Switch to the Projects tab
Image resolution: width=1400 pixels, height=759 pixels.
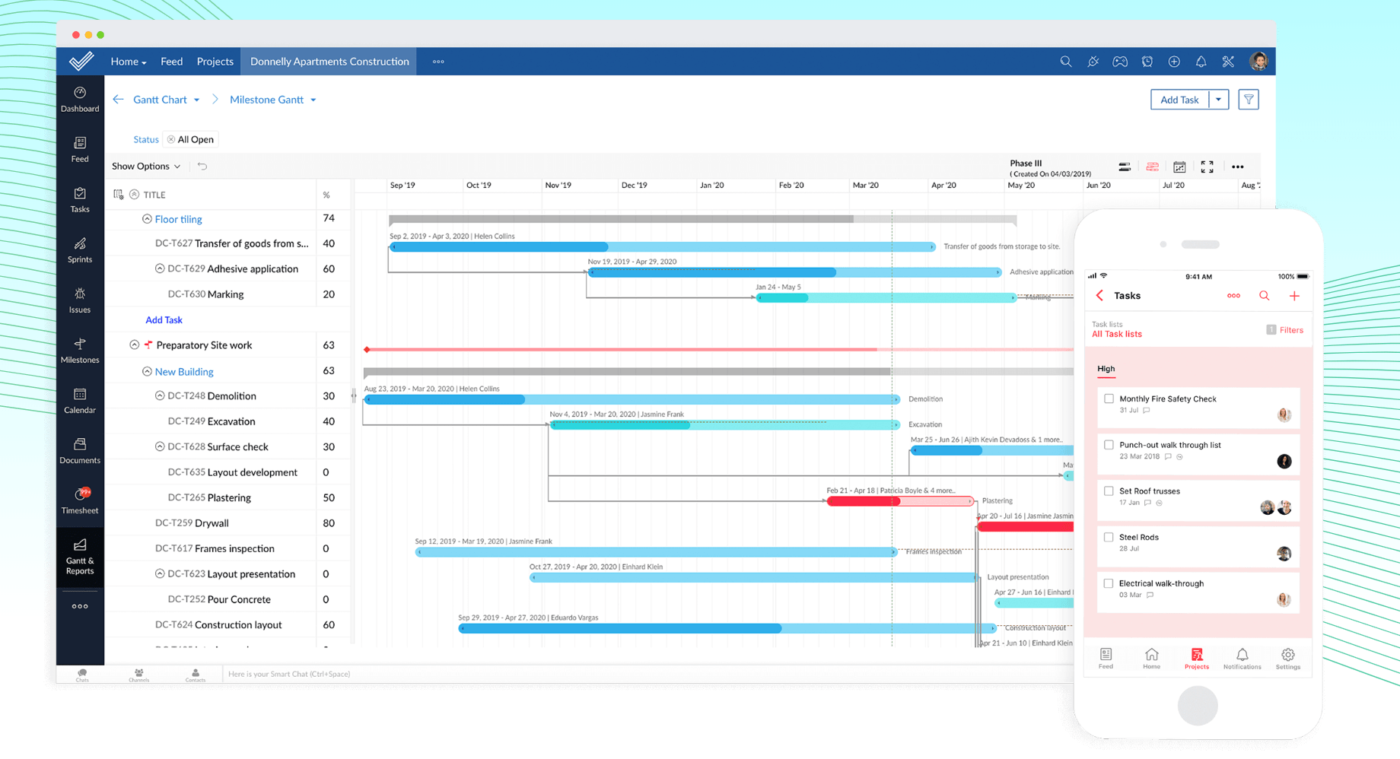215,62
